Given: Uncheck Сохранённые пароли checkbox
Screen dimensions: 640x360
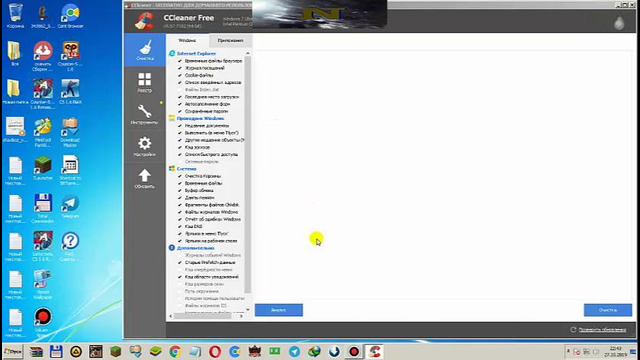Looking at the screenshot, I should tap(180, 111).
